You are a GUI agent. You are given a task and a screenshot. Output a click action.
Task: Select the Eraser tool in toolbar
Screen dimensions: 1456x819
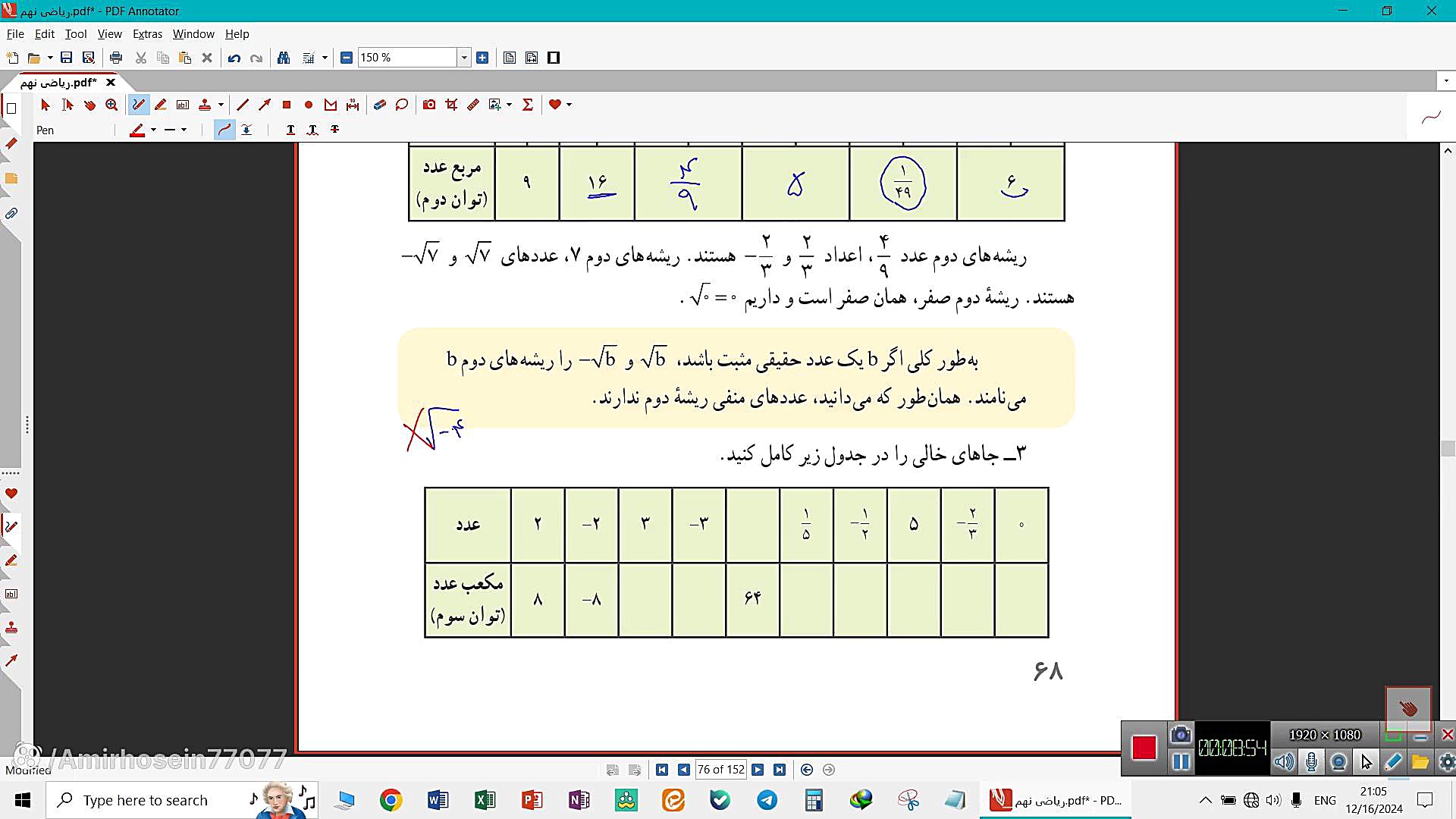point(380,105)
